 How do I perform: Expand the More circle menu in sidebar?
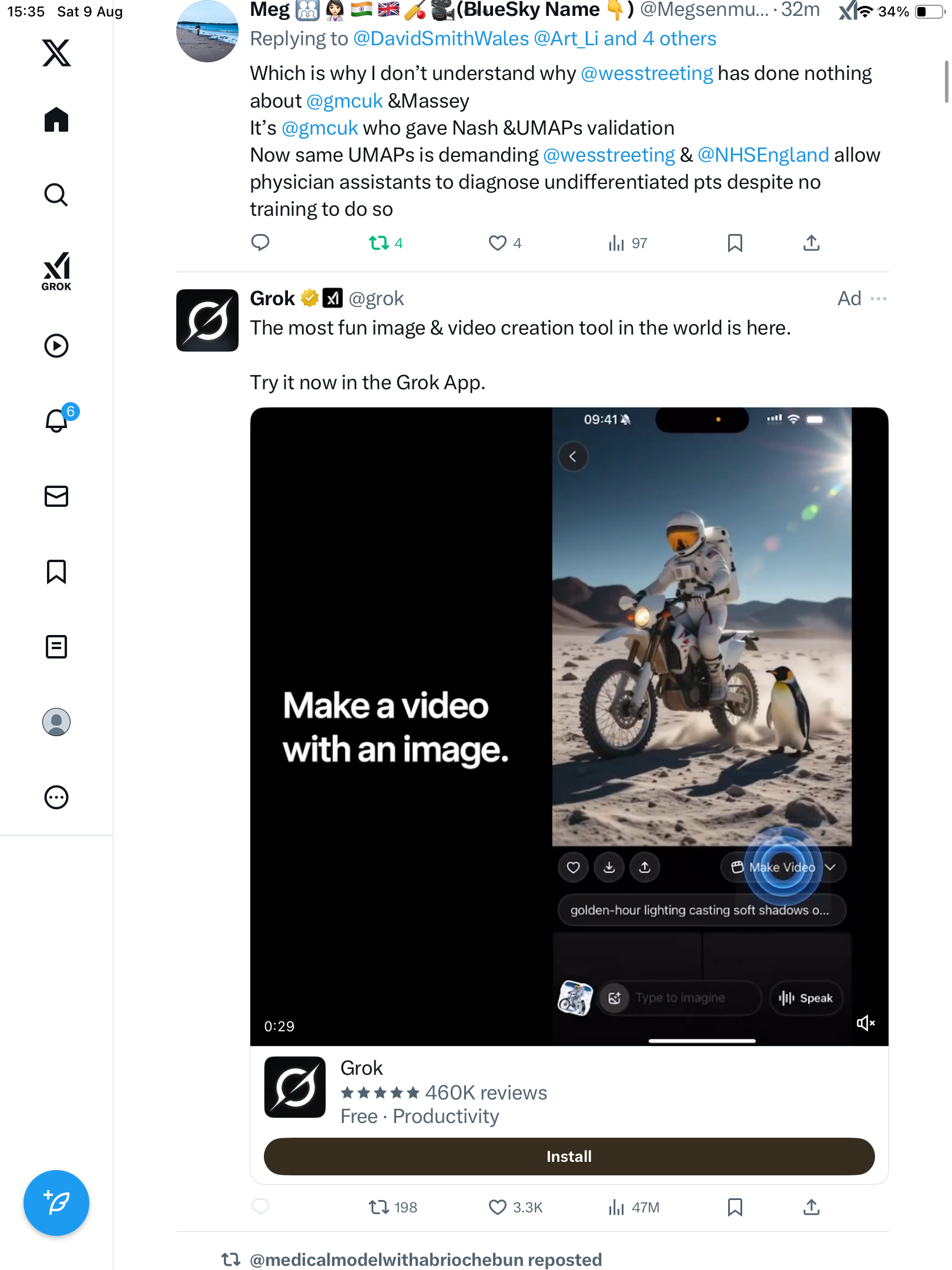(56, 797)
